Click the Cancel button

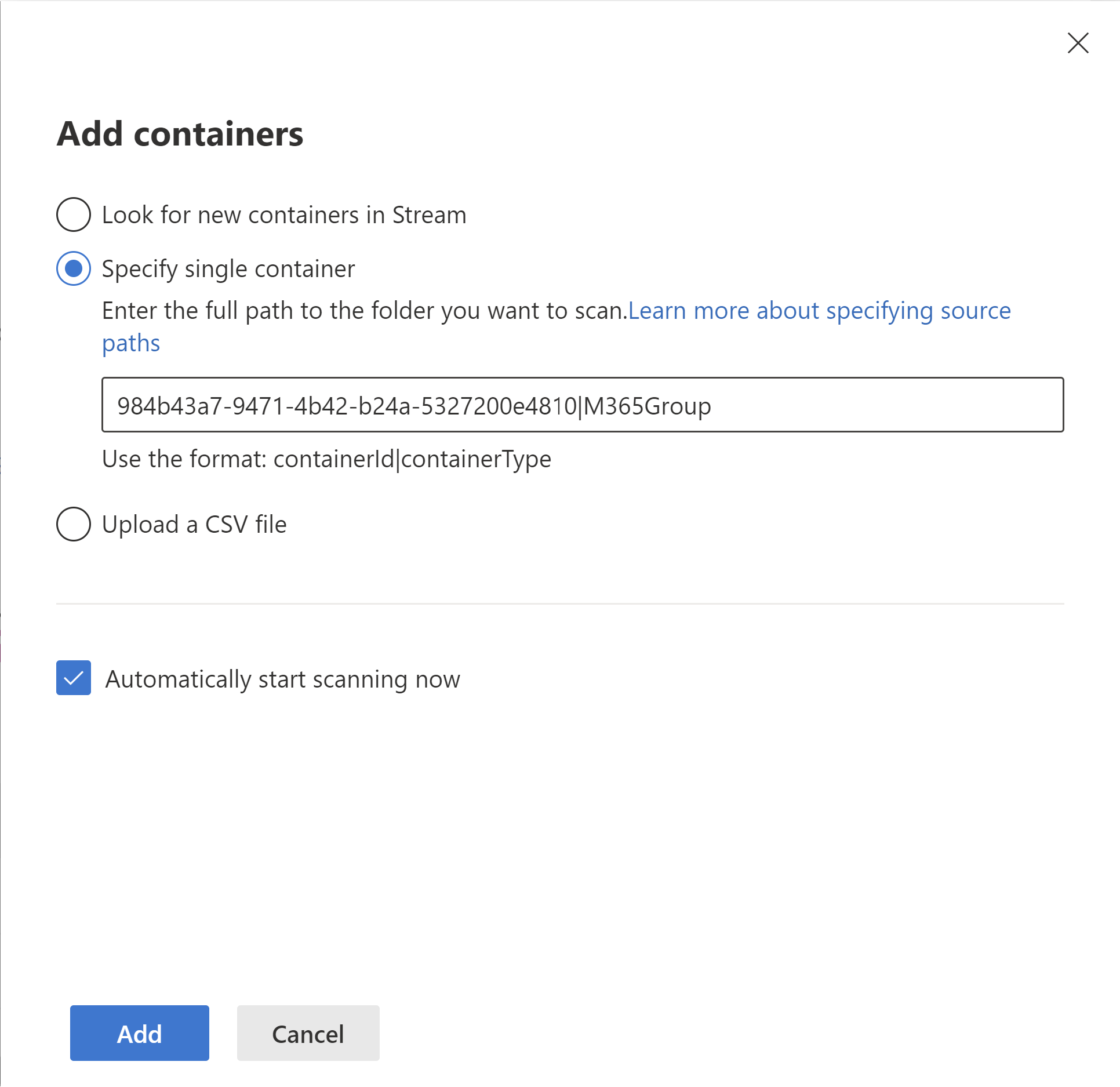pos(307,1033)
